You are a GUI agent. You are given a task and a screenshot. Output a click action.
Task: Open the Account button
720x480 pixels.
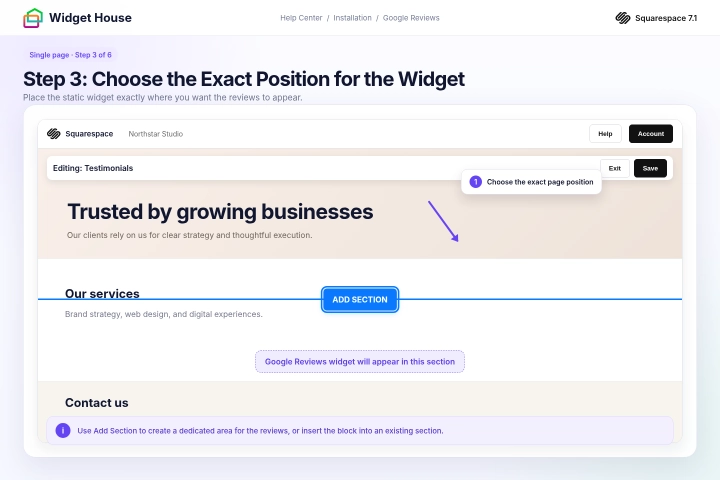[651, 134]
